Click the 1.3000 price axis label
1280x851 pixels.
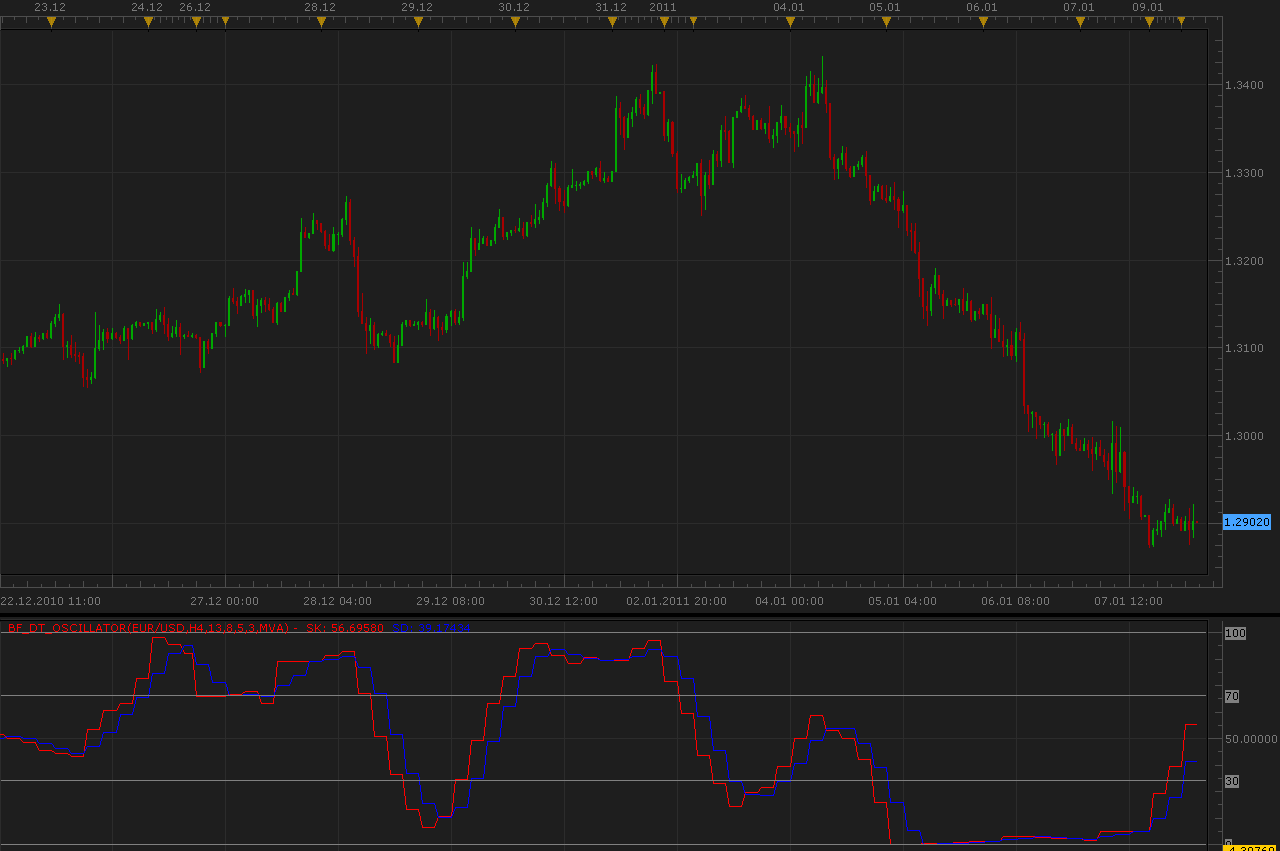pos(1244,436)
